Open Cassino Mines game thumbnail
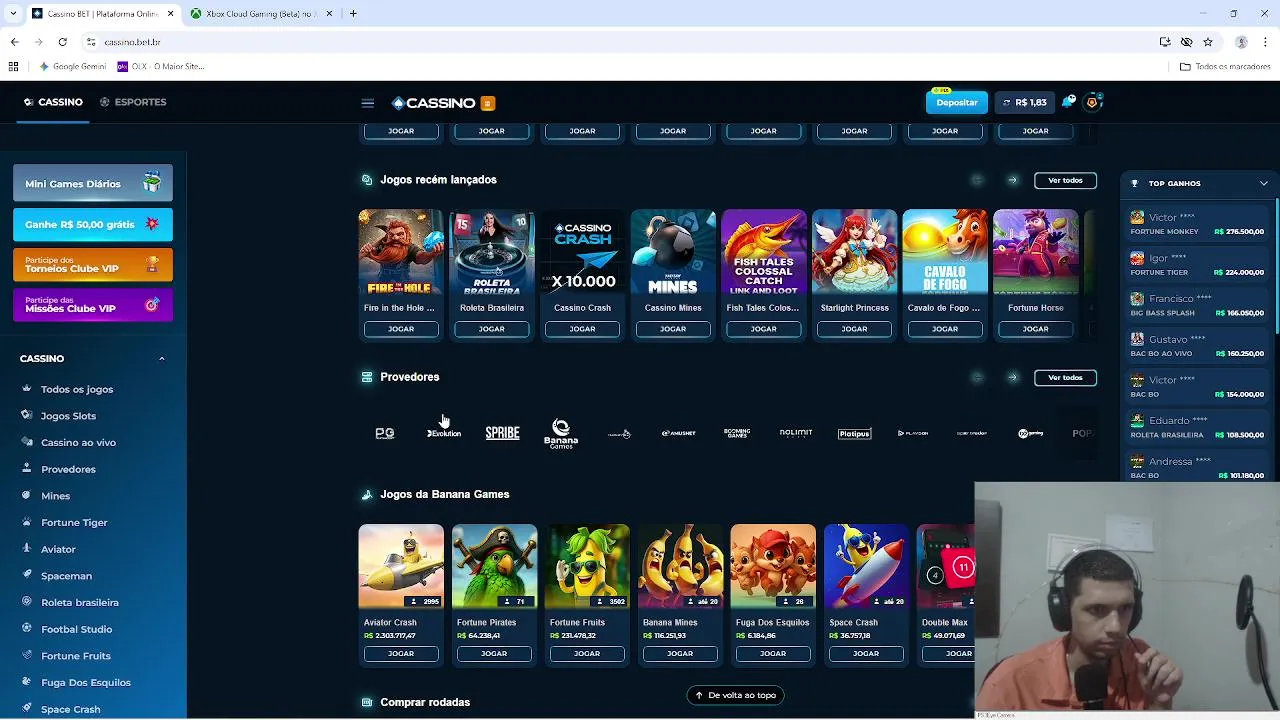Viewport: 1280px width, 720px height. 673,252
